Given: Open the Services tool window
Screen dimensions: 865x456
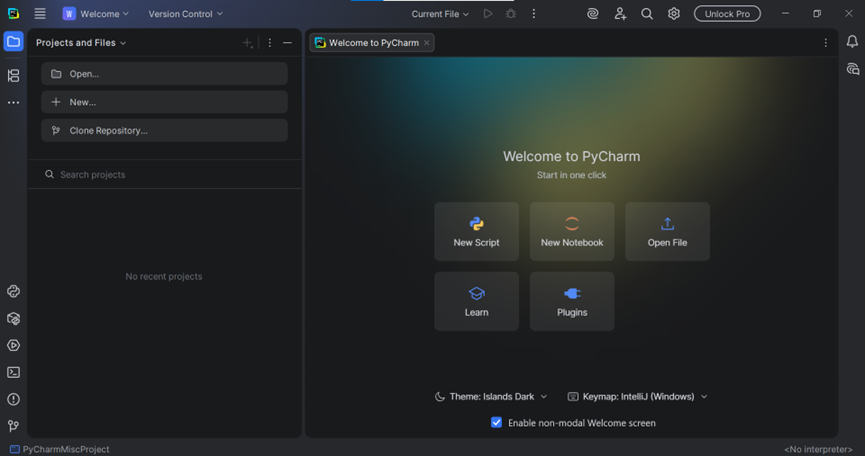Looking at the screenshot, I should click(13, 346).
